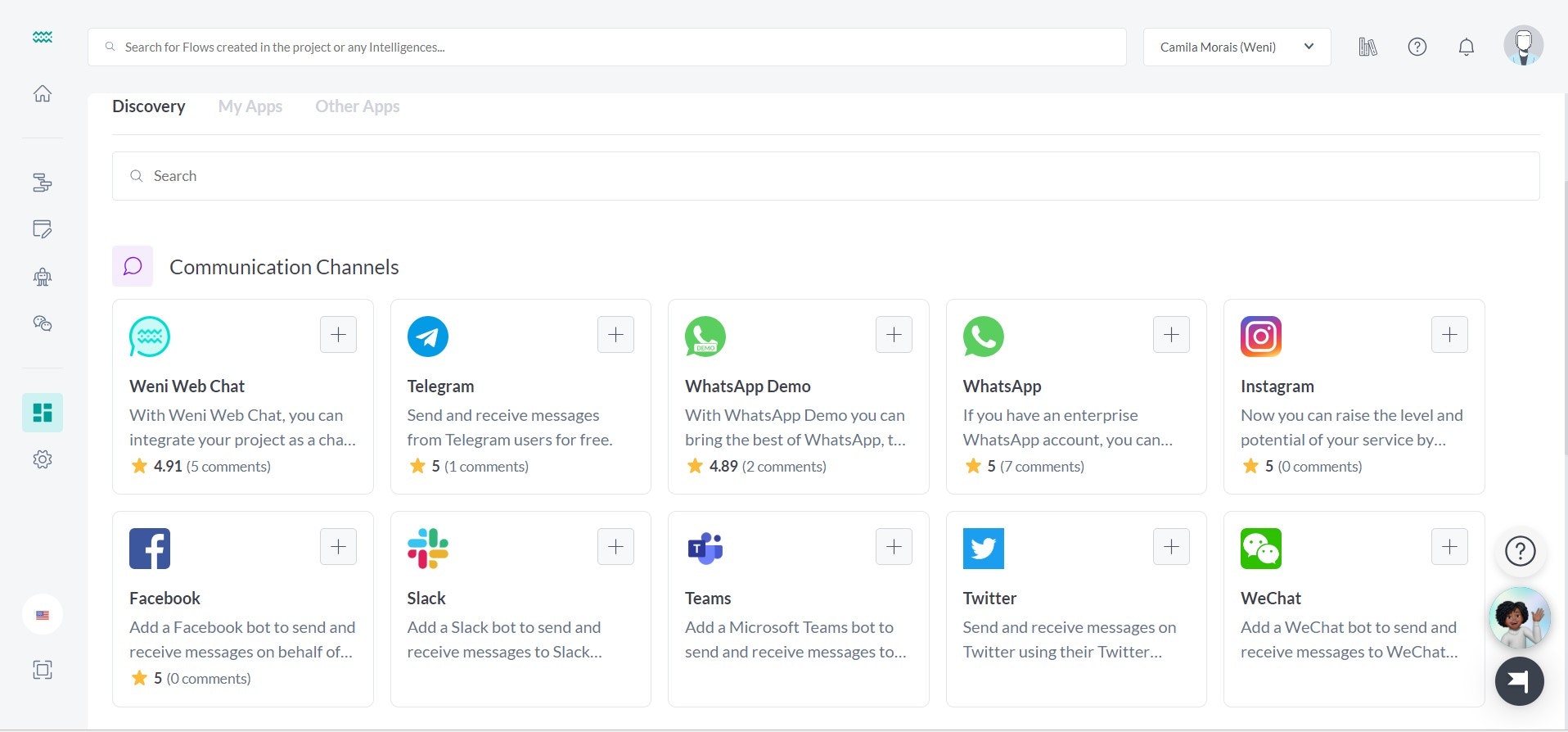This screenshot has height=732, width=1568.
Task: Switch to the Discovery tab
Action: pos(148,106)
